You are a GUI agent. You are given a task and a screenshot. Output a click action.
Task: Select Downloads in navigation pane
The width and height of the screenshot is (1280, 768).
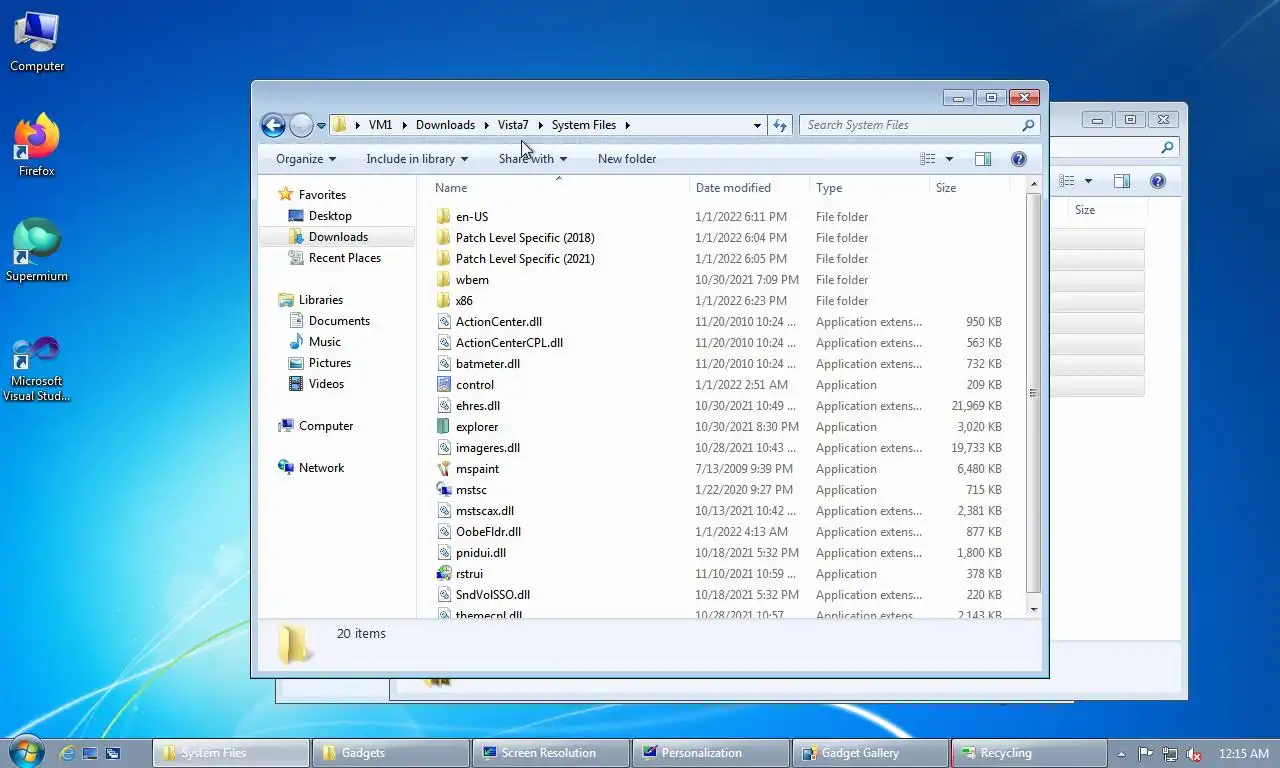click(337, 237)
